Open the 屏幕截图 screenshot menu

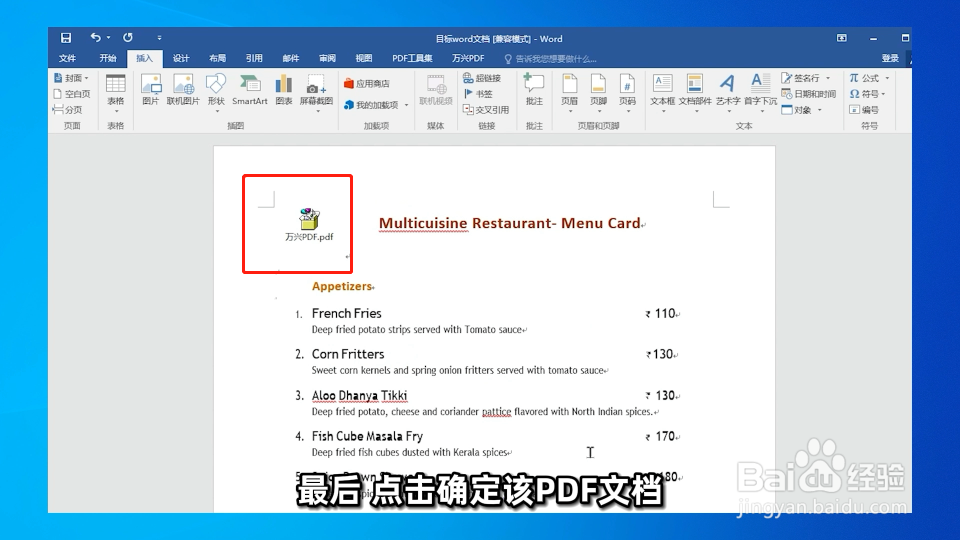pos(316,92)
